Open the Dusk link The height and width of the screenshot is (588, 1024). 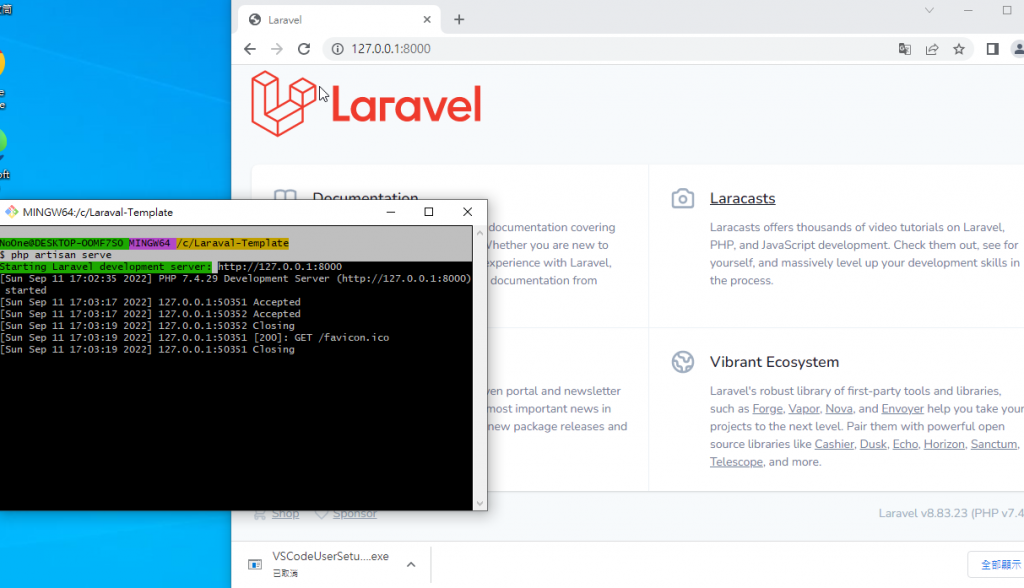pos(873,444)
